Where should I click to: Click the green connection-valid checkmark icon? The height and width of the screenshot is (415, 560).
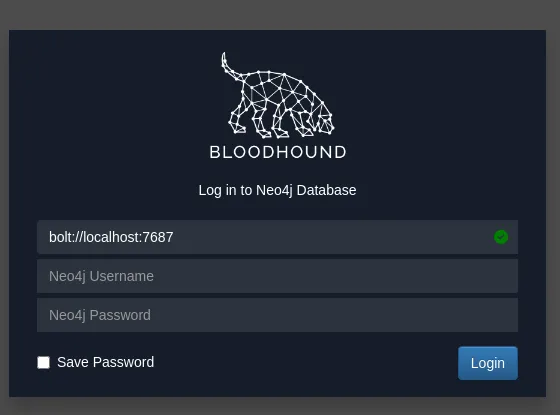[501, 237]
